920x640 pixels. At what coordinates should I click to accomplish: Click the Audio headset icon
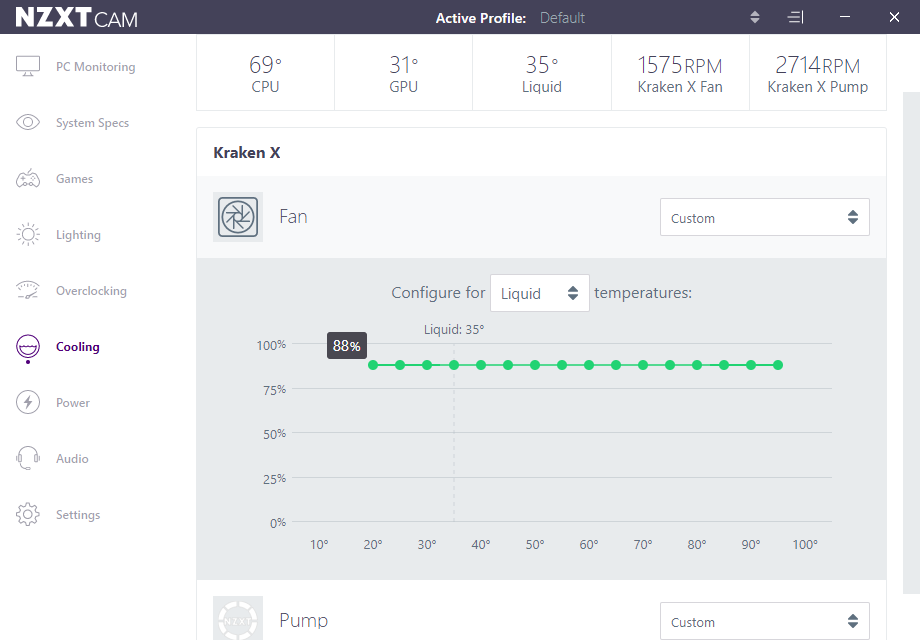[28, 458]
